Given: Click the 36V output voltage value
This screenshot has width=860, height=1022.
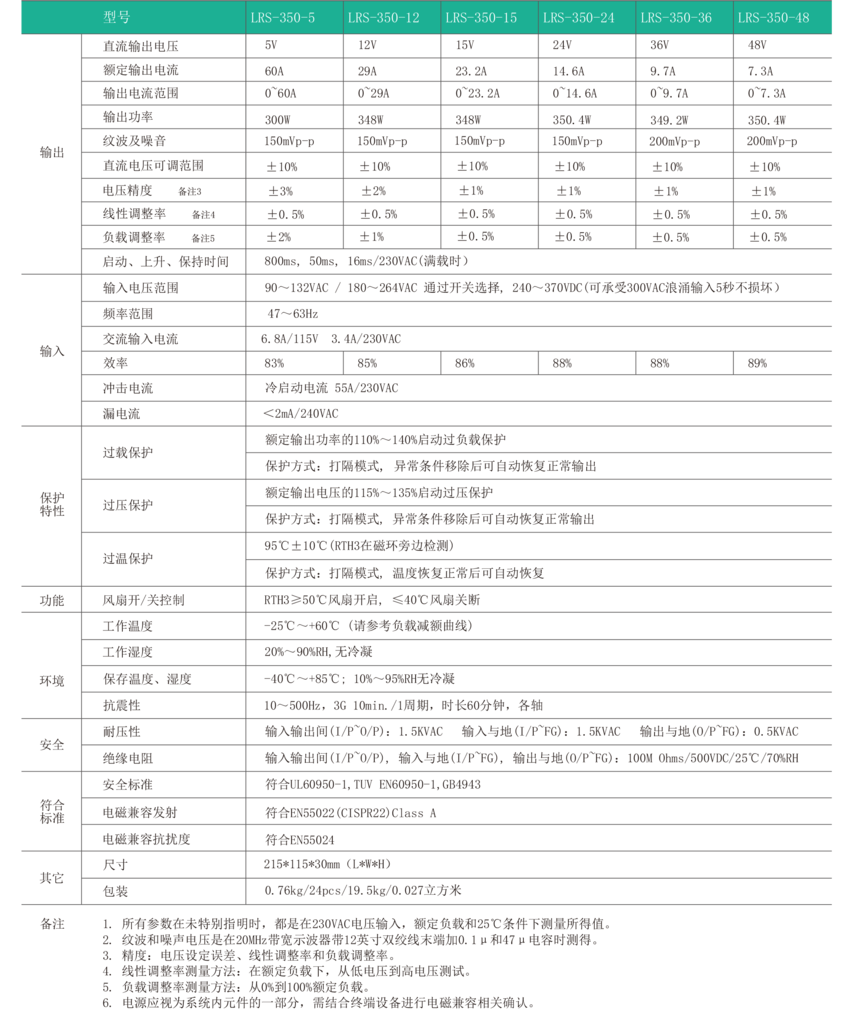Looking at the screenshot, I should click(x=659, y=45).
